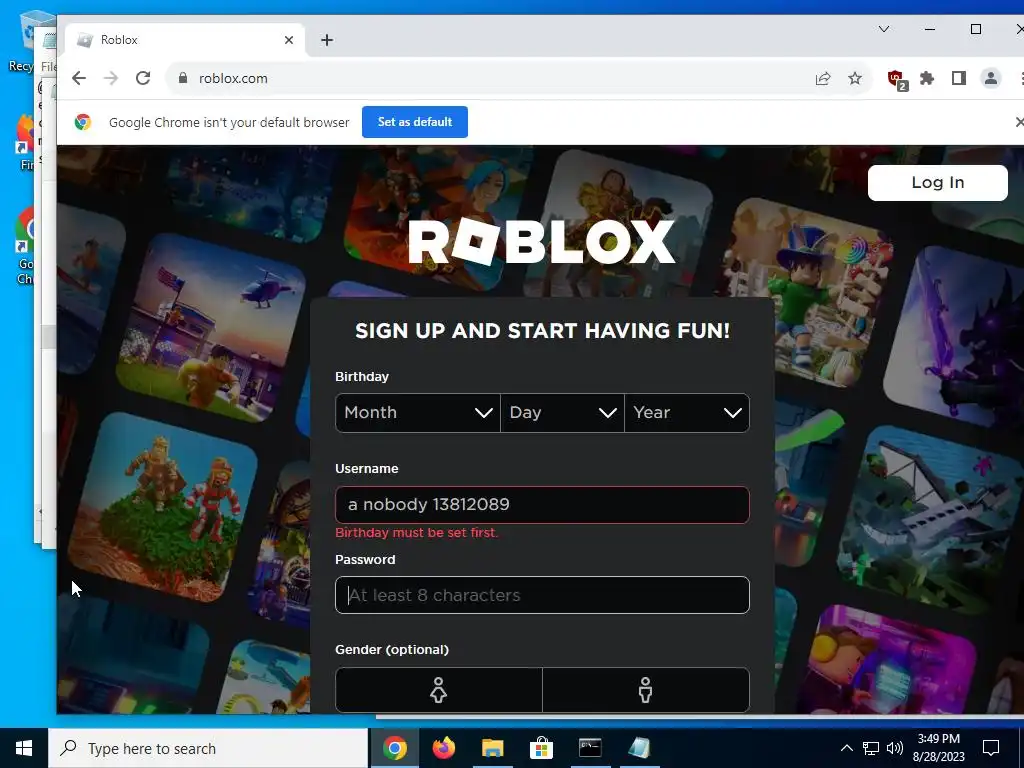Select the female gender option

(x=438, y=690)
